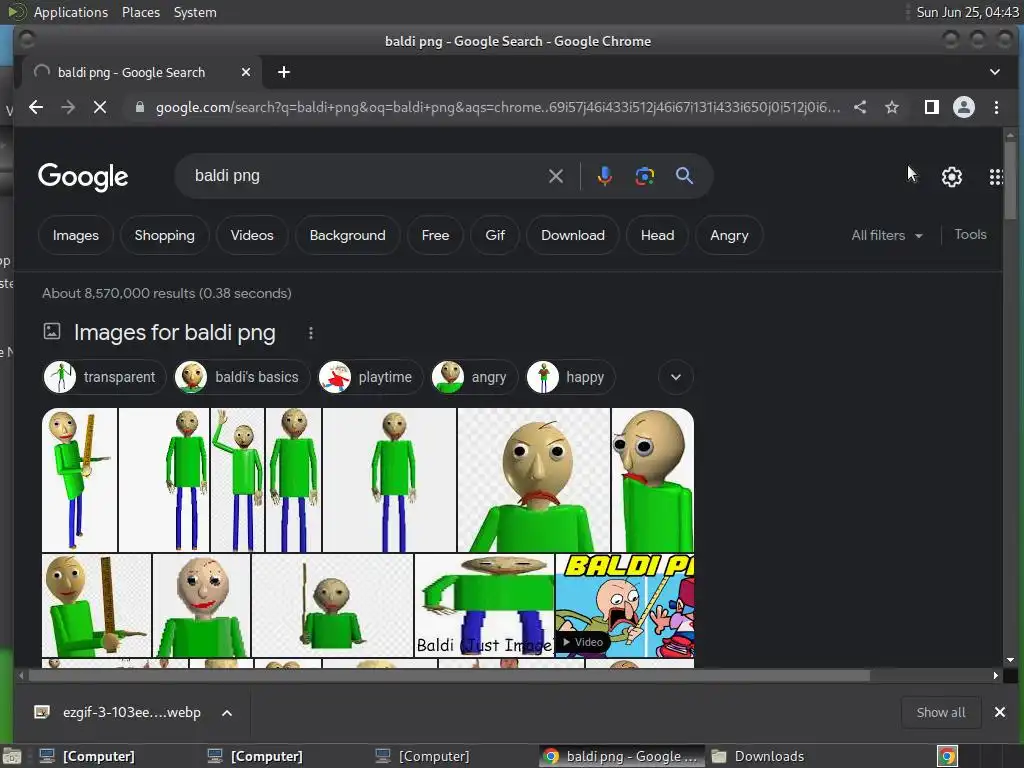
Task: Go back with Chrome's back arrow
Action: [x=36, y=107]
